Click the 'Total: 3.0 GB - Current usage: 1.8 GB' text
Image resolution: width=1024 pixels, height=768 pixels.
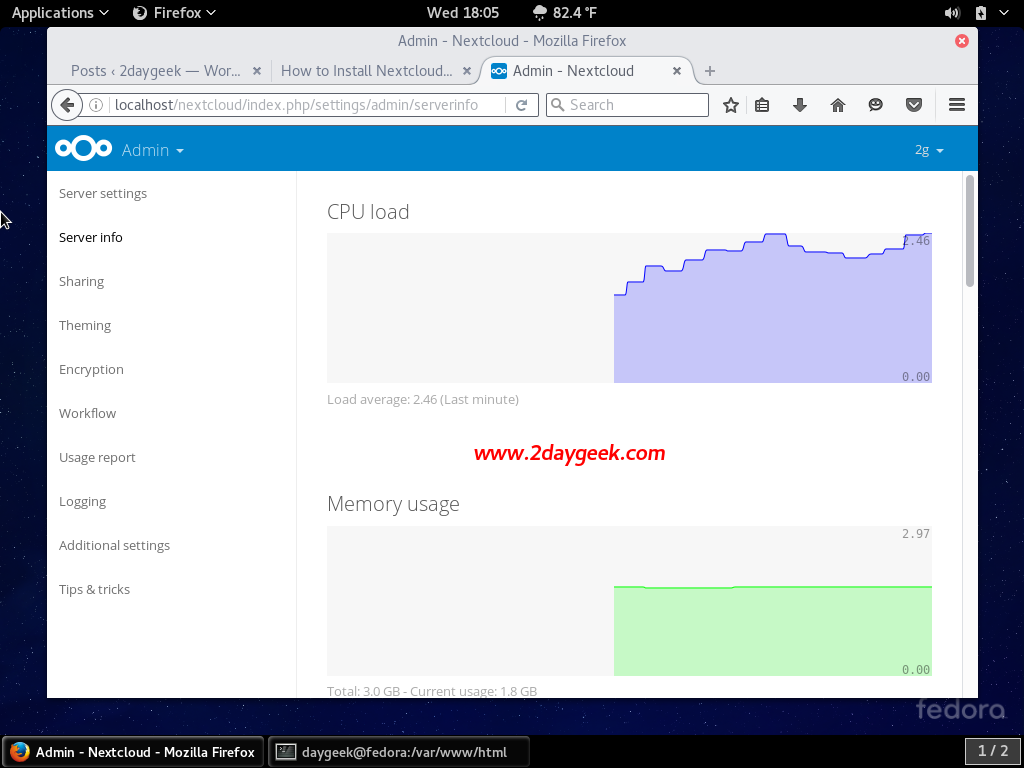pyautogui.click(x=432, y=691)
